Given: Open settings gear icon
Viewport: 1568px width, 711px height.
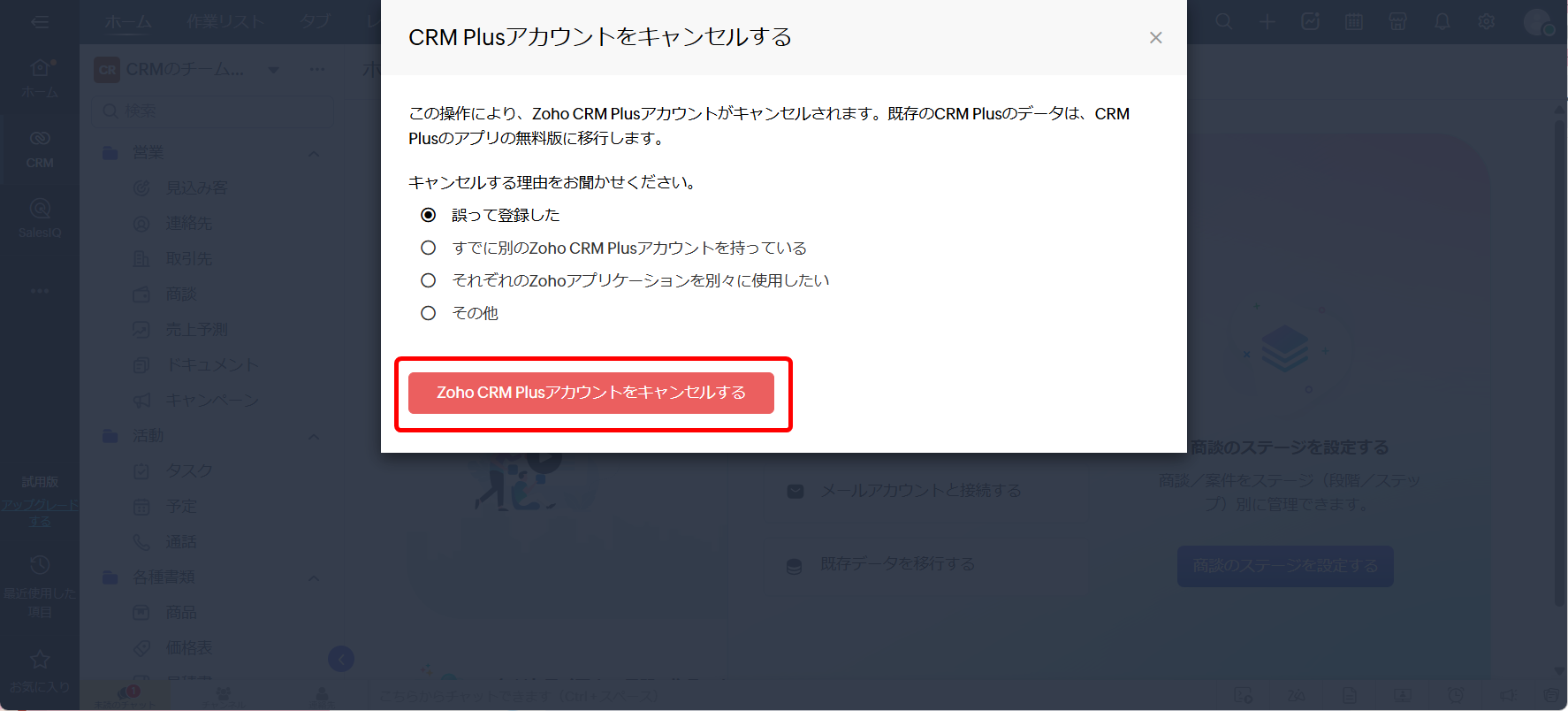Looking at the screenshot, I should [1487, 21].
